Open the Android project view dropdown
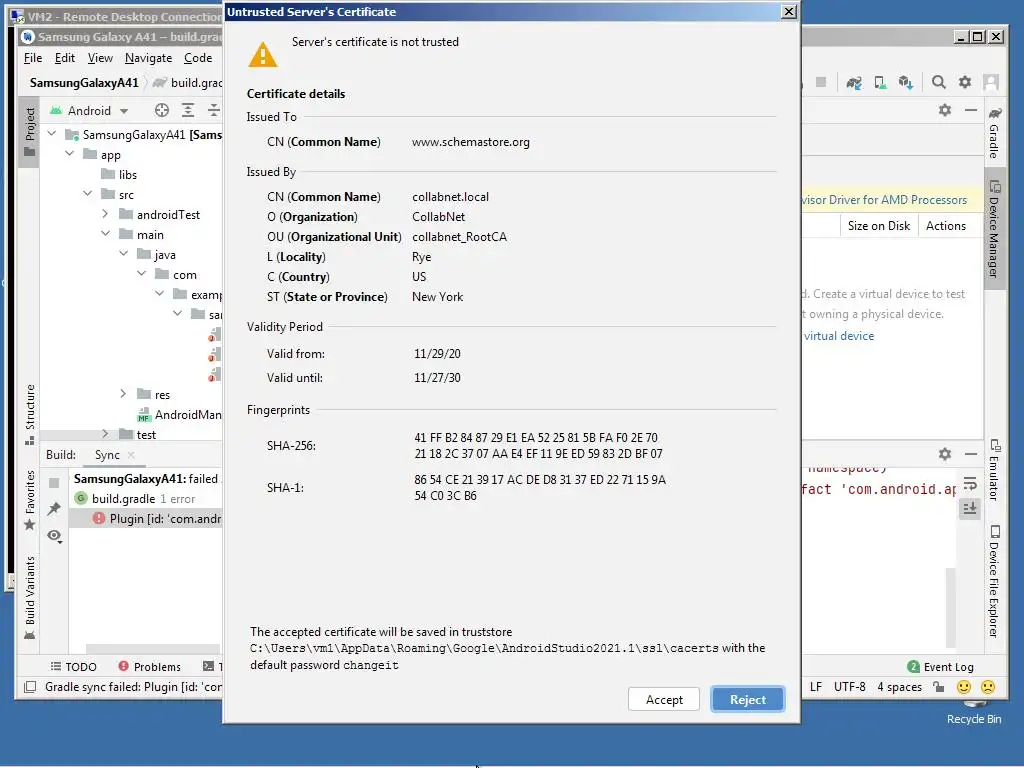The height and width of the screenshot is (768, 1024). pos(89,110)
